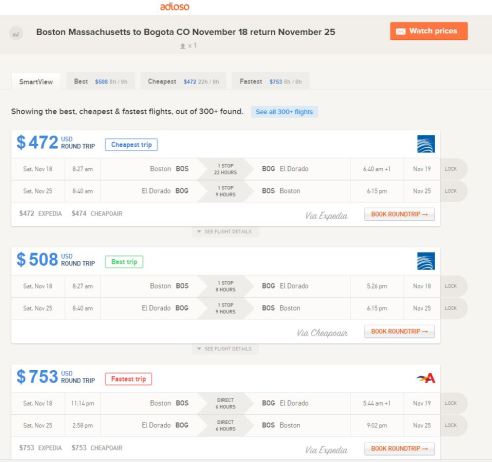Click airline logo on $508 trip
The height and width of the screenshot is (462, 492).
click(426, 261)
